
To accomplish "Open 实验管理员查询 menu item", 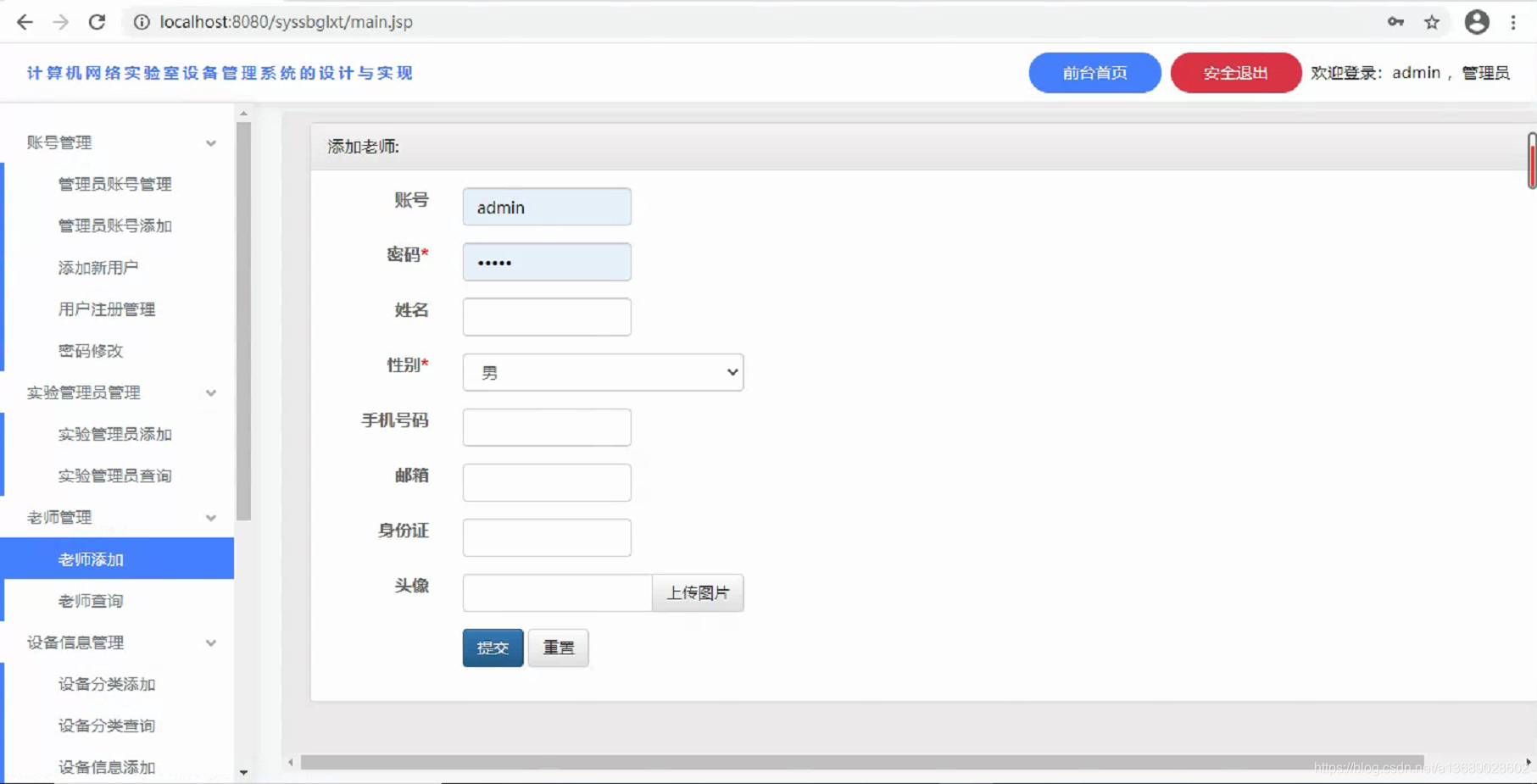I will point(115,475).
